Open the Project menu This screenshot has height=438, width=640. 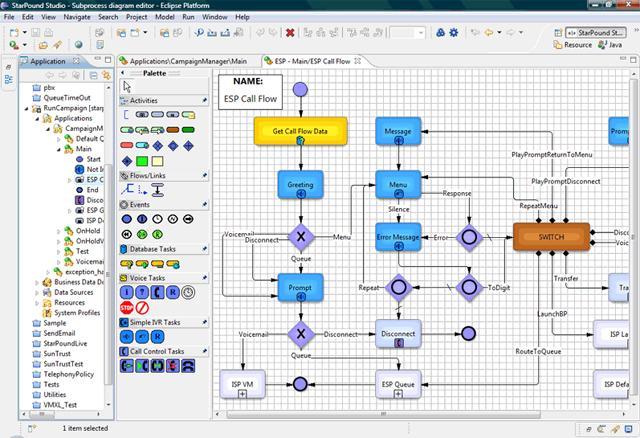136,17
